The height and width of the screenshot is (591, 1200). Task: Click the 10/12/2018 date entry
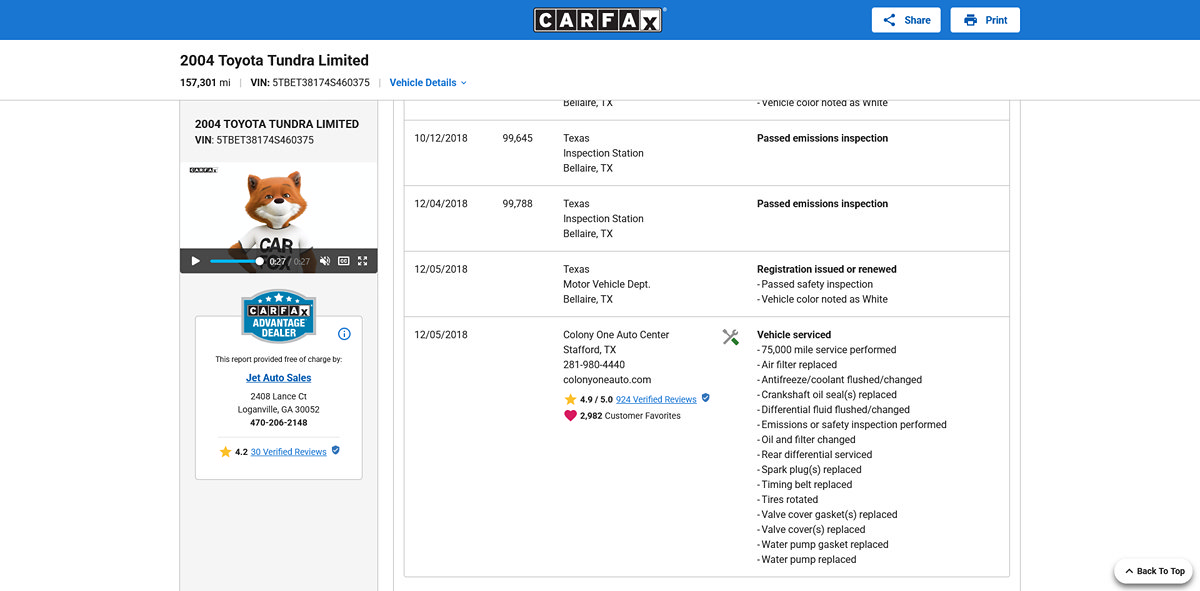click(x=441, y=139)
